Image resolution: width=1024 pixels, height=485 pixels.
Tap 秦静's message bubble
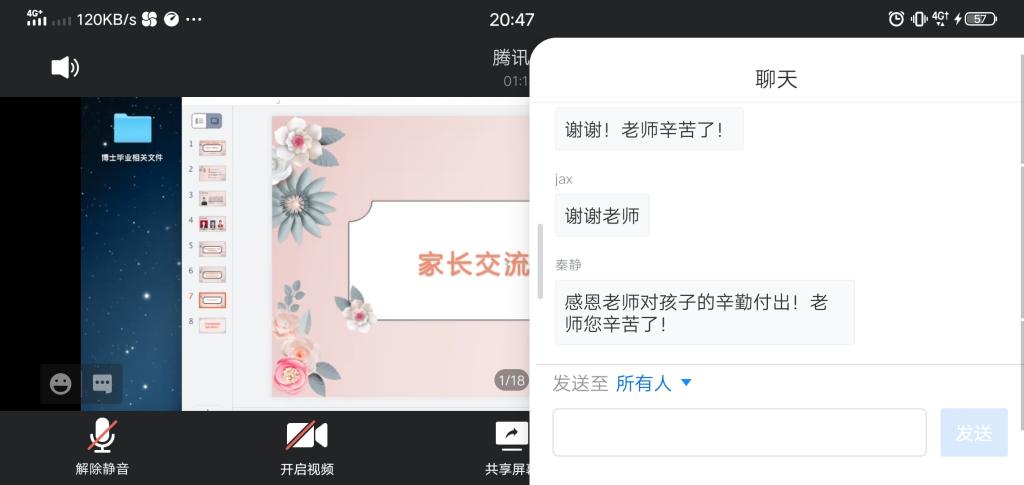tap(705, 312)
